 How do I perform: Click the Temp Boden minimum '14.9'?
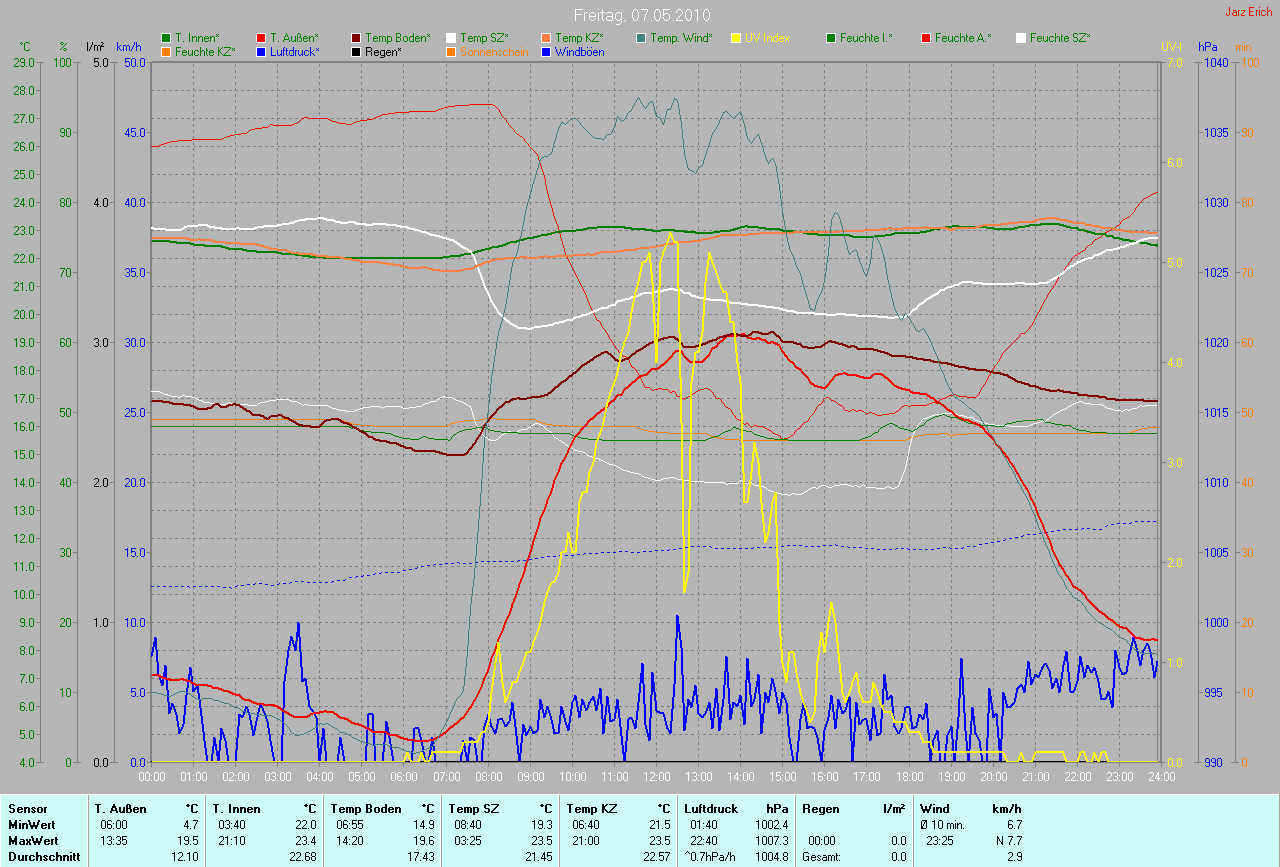[424, 825]
